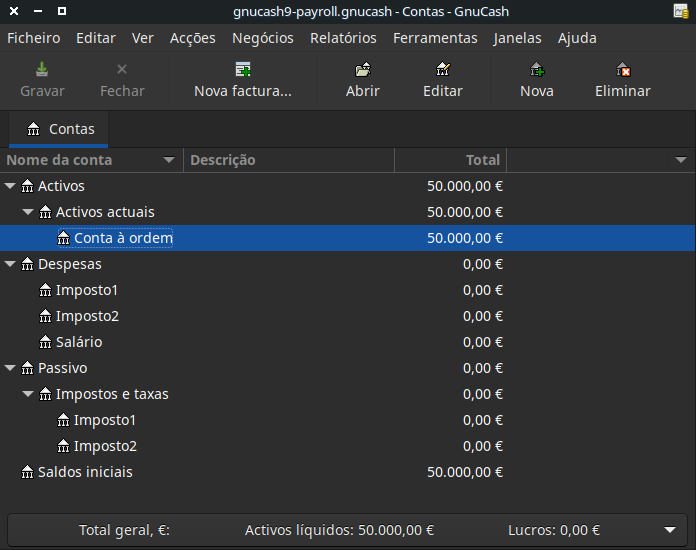Click the Nova factura toolbar icon

tap(242, 70)
